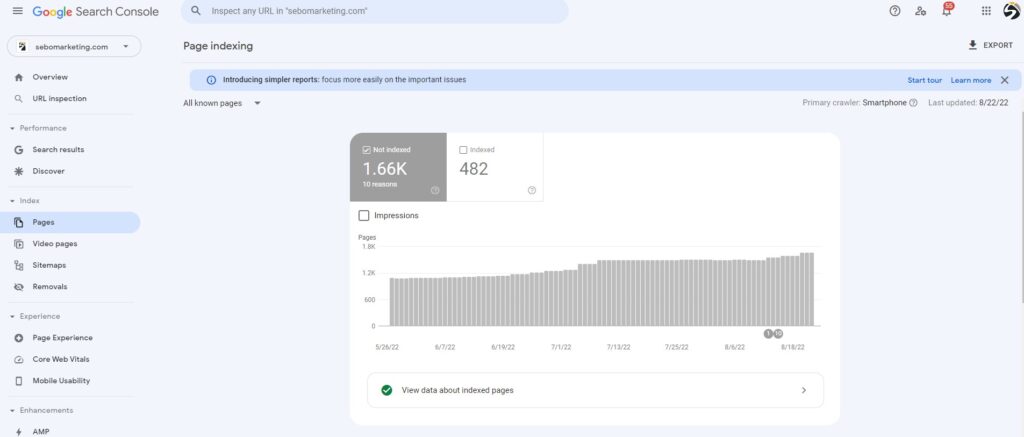Screen dimensions: 1024x437
Task: Click the account avatar icon
Action: 1012,10
